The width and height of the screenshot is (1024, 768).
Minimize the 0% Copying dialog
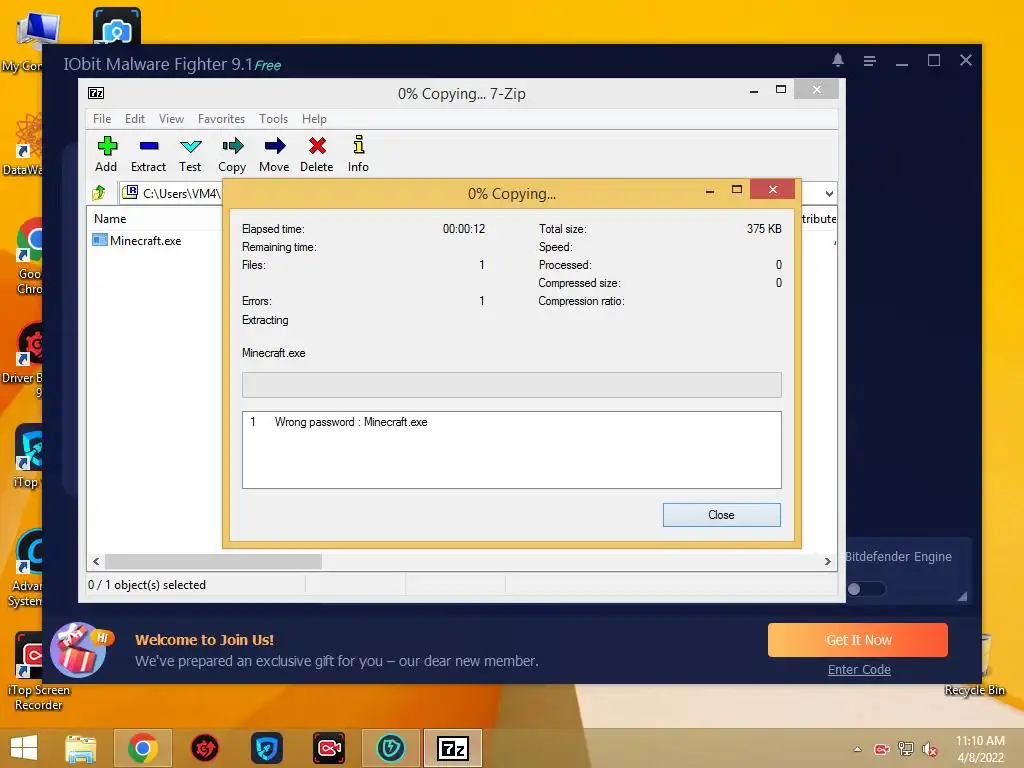coord(710,191)
